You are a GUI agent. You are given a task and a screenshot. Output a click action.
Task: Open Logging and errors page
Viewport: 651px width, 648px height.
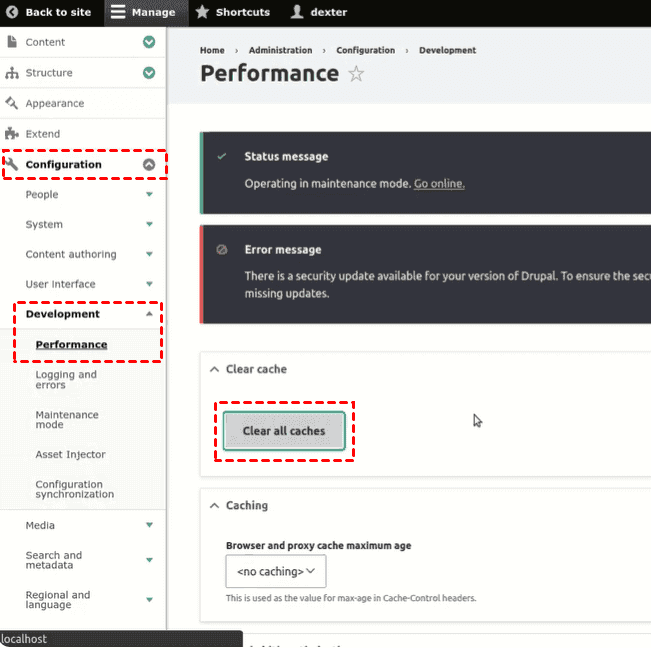(x=66, y=379)
